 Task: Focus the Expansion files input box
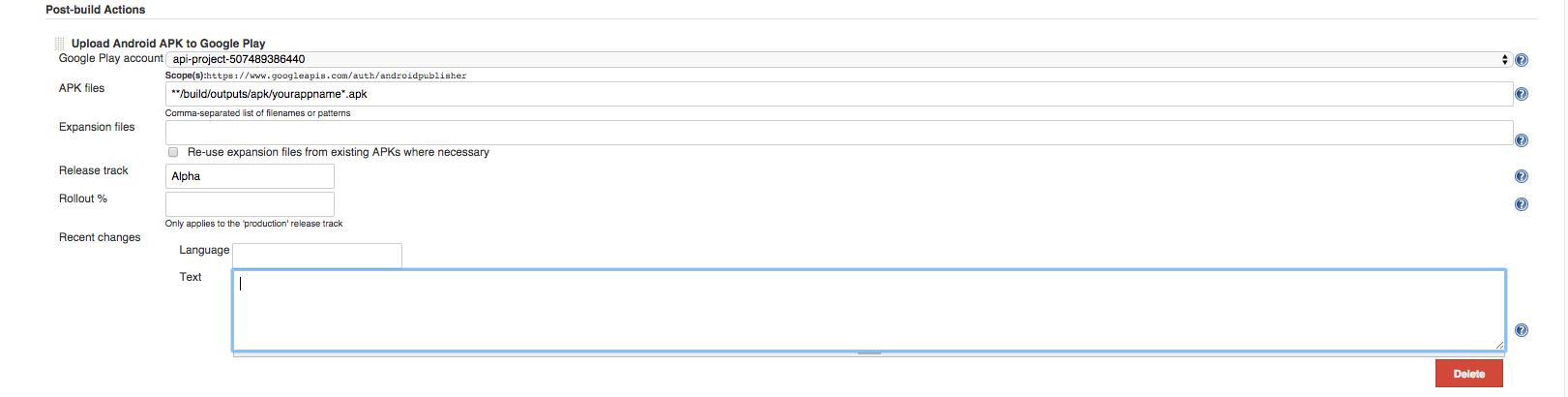click(x=838, y=133)
